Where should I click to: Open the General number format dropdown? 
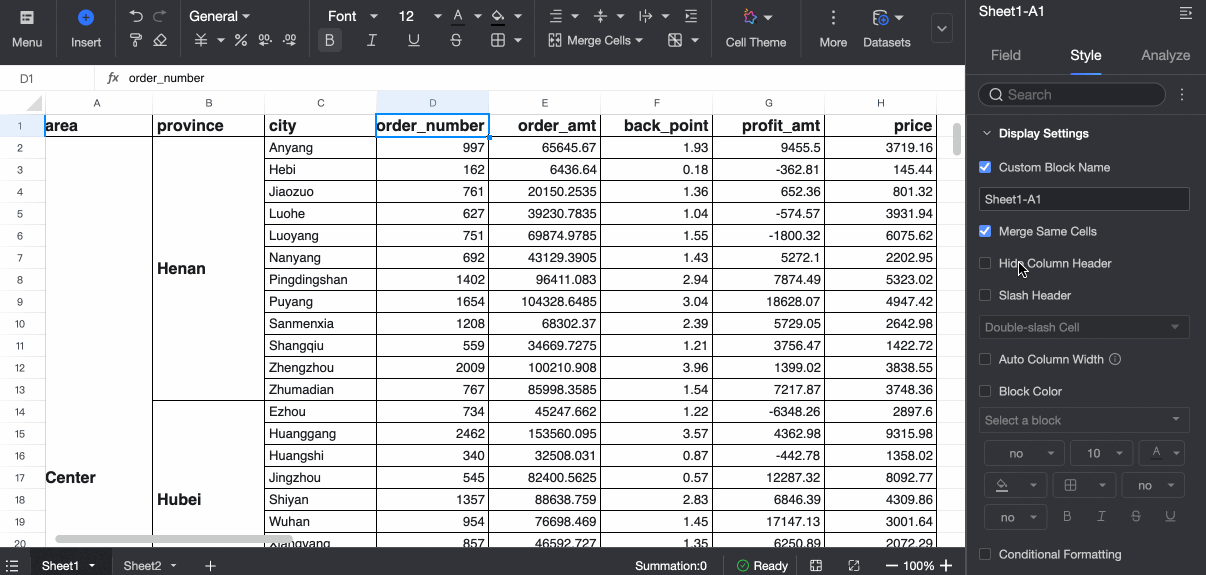click(219, 16)
